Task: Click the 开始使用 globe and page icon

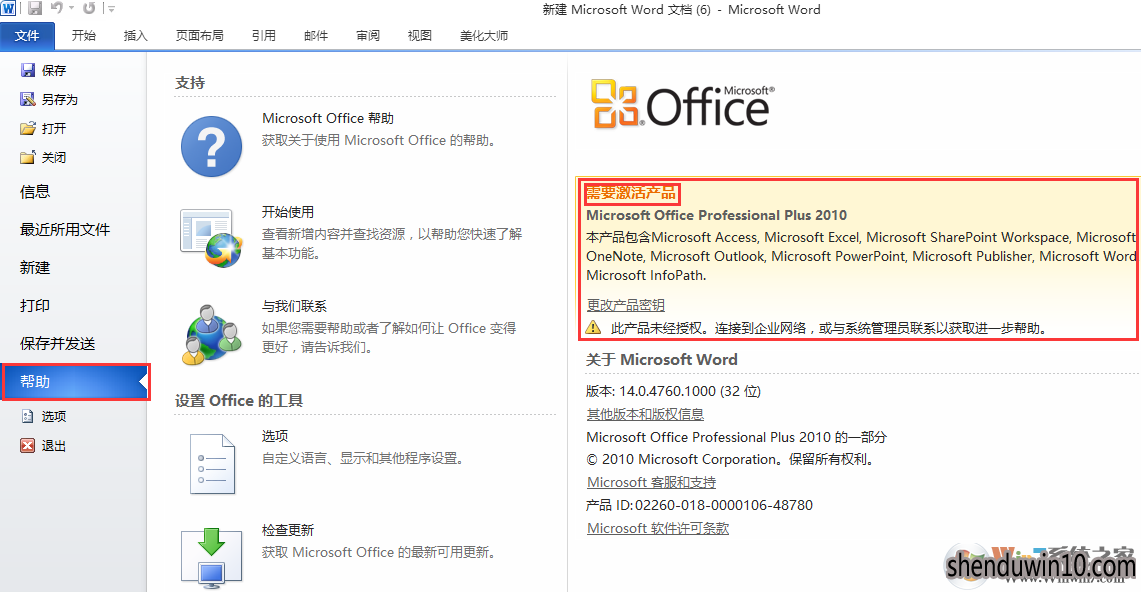Action: coord(211,238)
